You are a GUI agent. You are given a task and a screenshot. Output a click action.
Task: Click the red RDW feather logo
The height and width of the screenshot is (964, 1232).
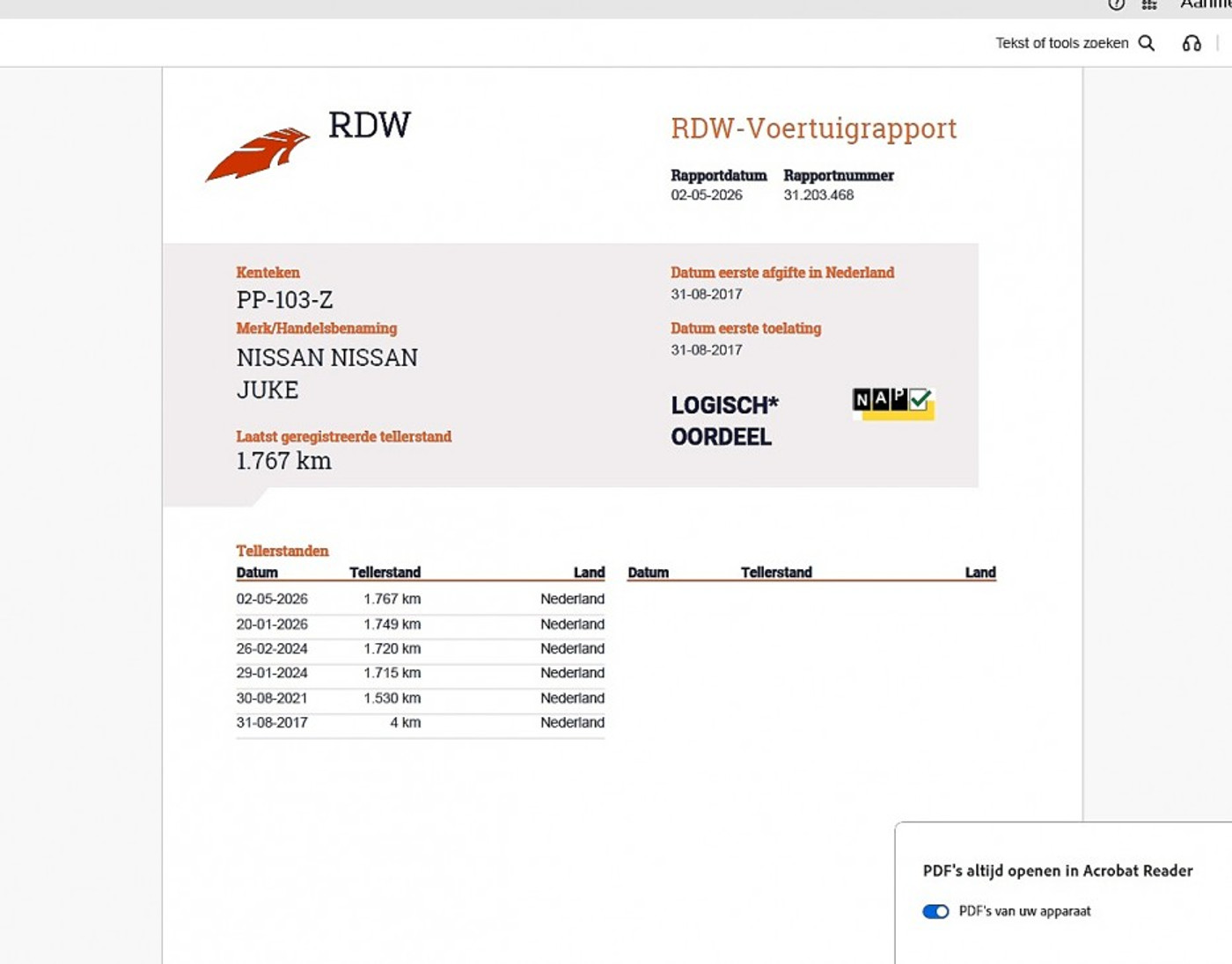257,154
